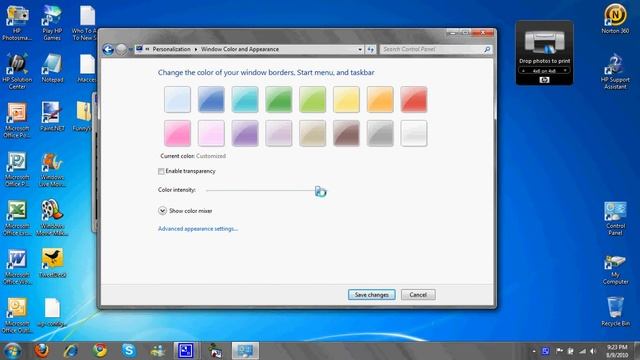The width and height of the screenshot is (640, 360).
Task: Expand Show color mixer
Action: point(162,211)
